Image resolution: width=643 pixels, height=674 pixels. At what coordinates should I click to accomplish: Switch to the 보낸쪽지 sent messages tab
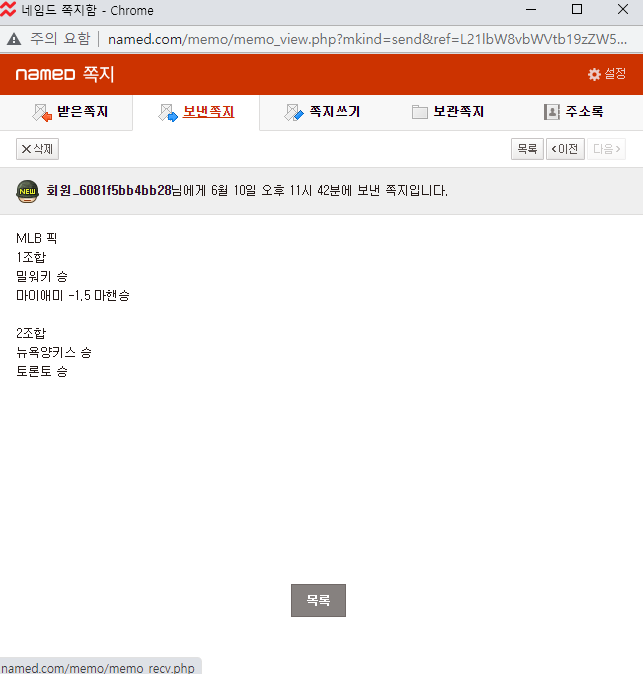pyautogui.click(x=196, y=112)
